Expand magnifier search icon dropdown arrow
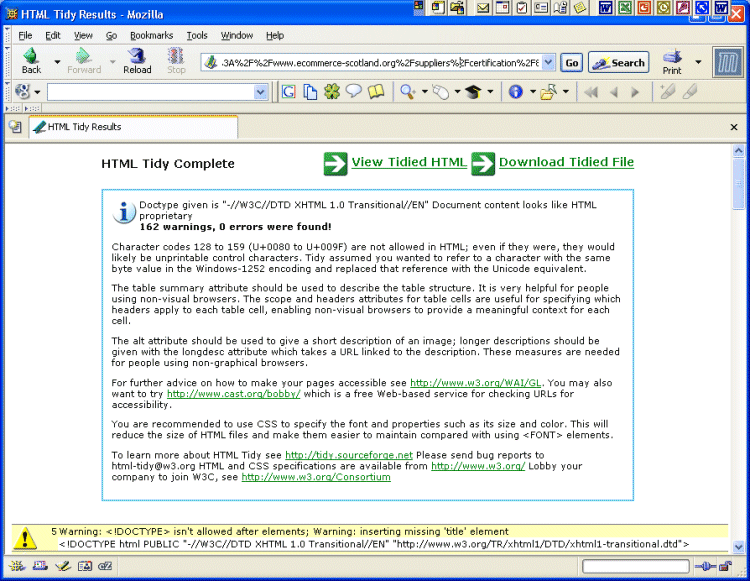Image resolution: width=750 pixels, height=581 pixels. pyautogui.click(x=424, y=91)
